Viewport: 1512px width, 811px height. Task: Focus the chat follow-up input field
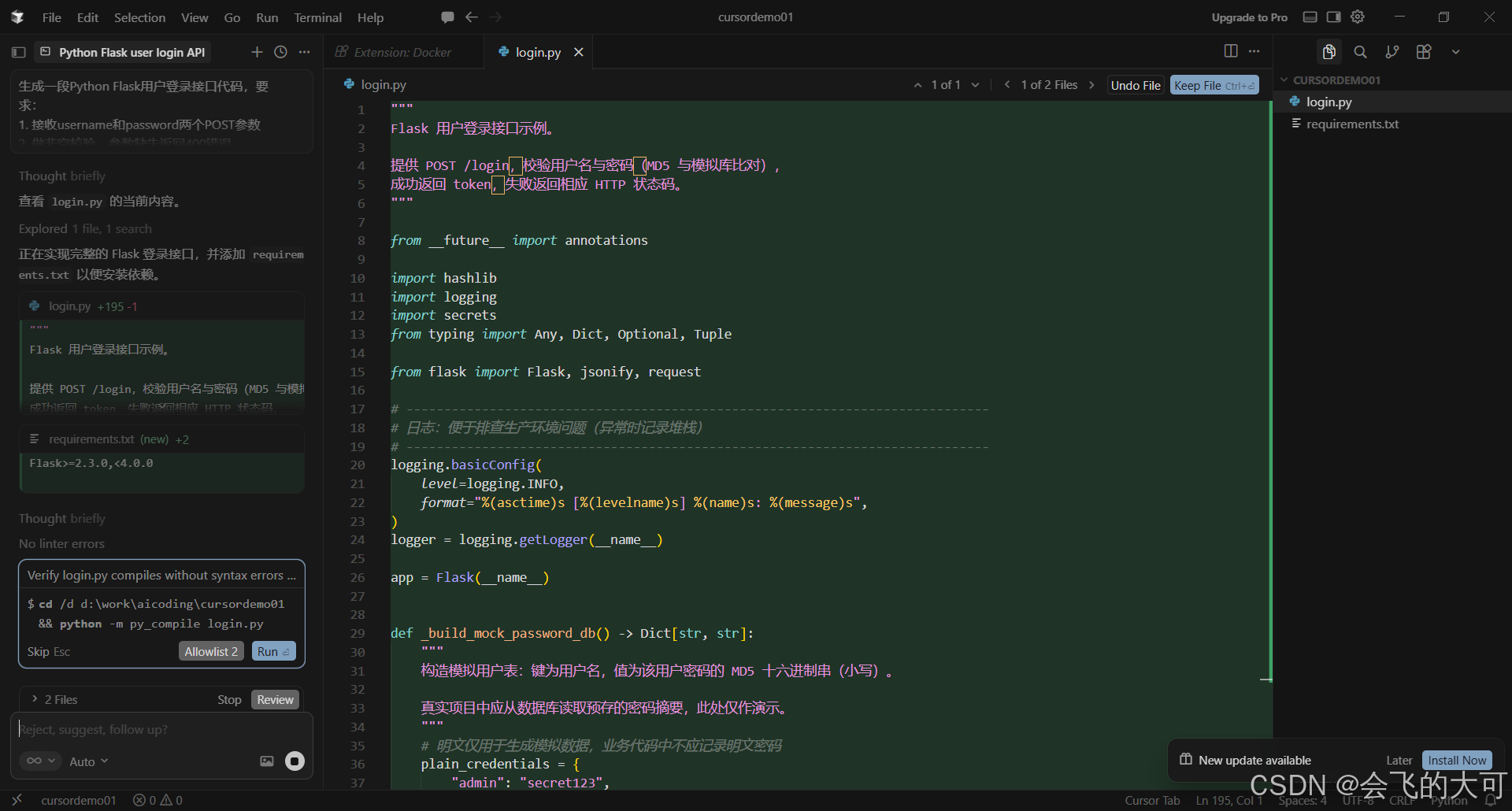161,730
